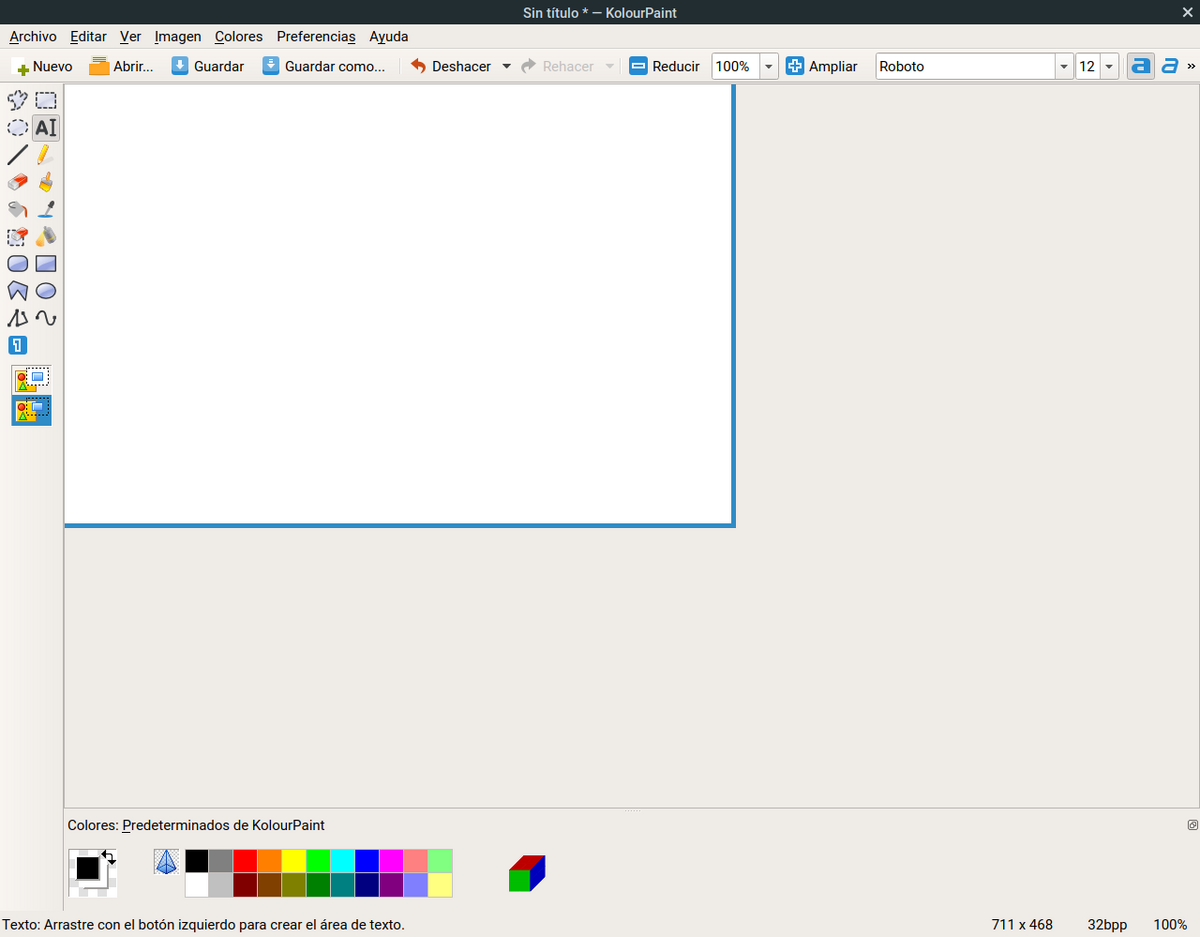Select the Zoom tool icon
The width and height of the screenshot is (1200, 937).
pos(18,346)
